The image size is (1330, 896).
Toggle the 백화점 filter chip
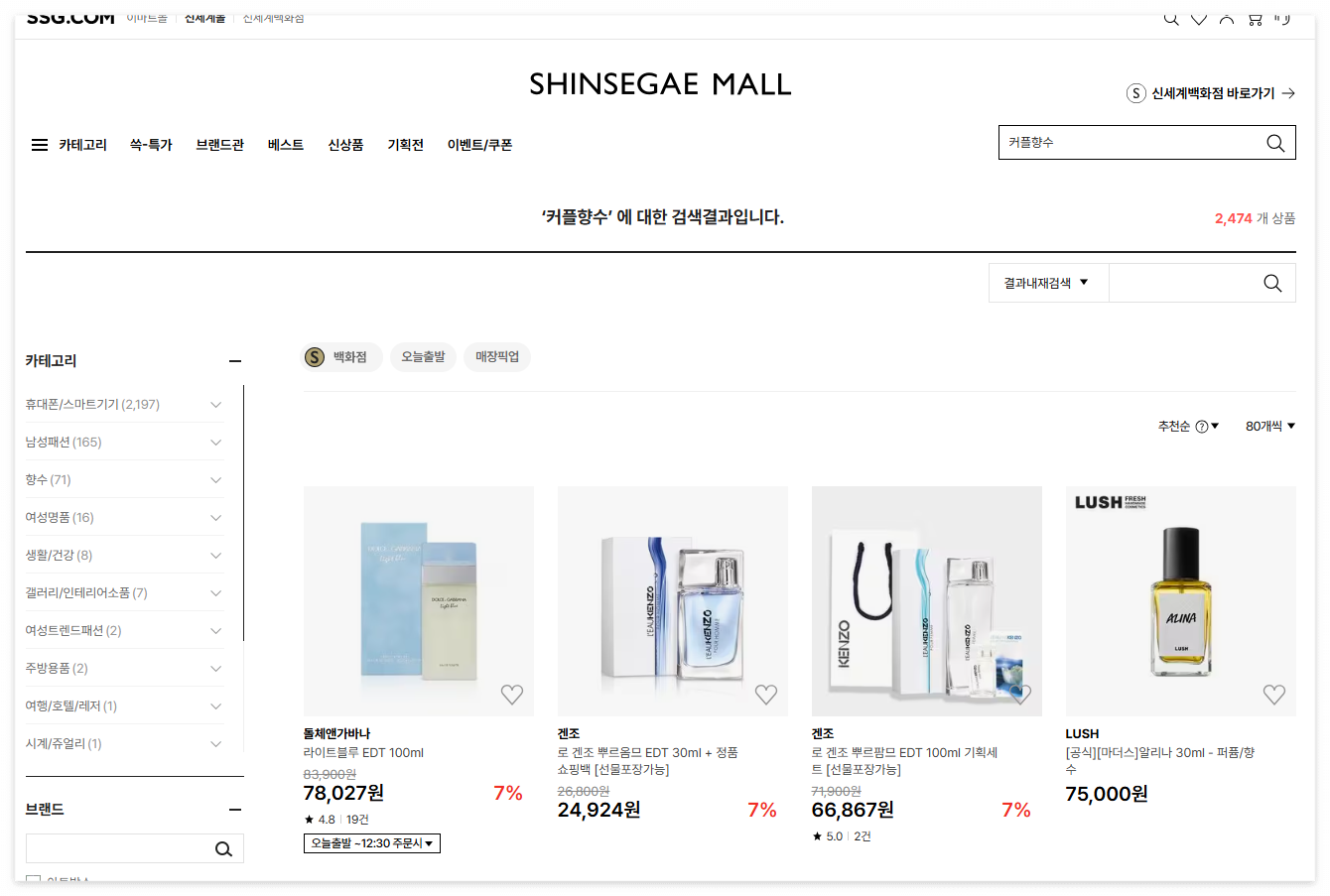[341, 357]
